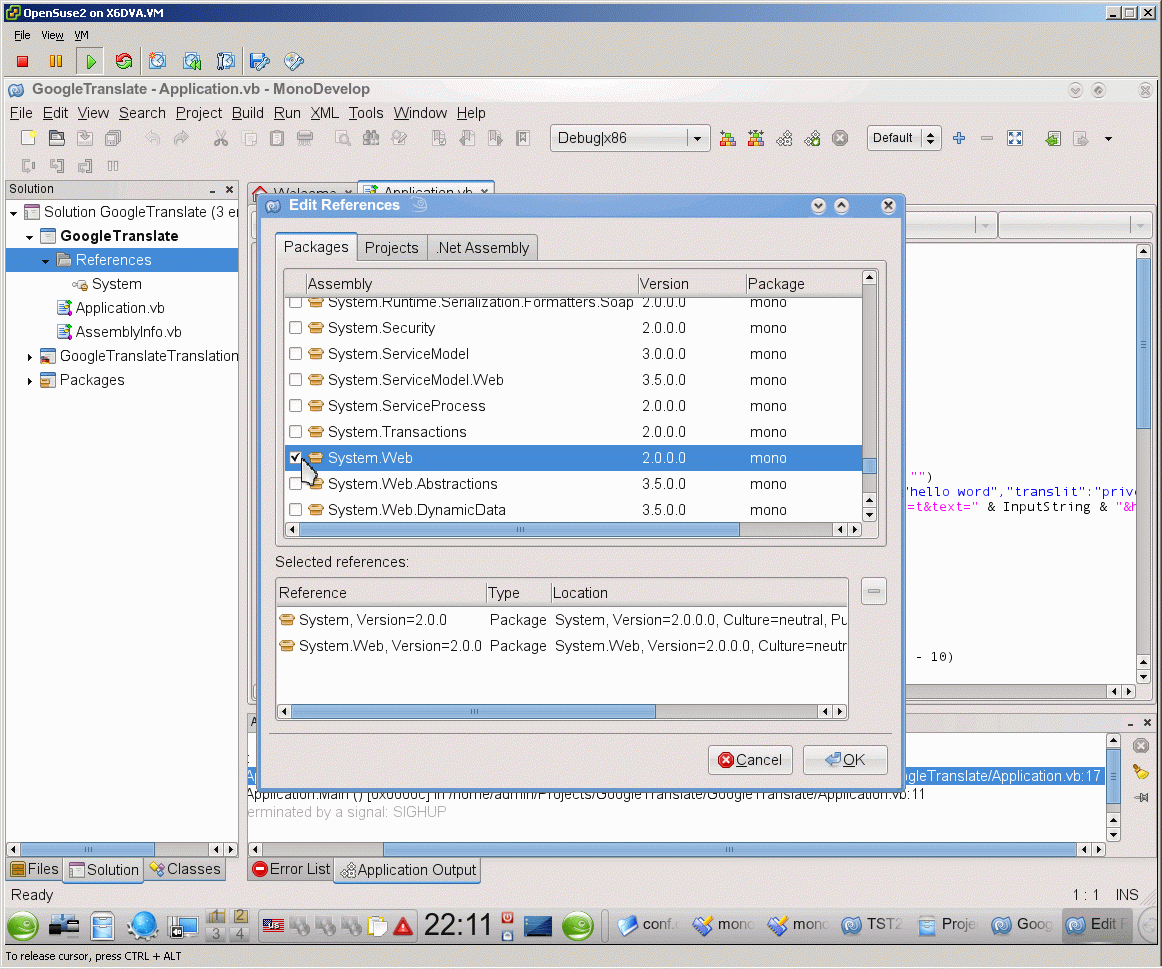Open the SUSE start menu button
The image size is (1162, 969).
tap(23, 925)
